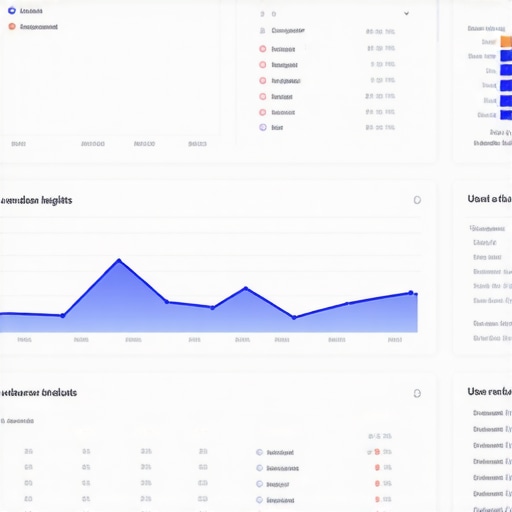Viewport: 512px width, 512px height.
Task: Click the topmost blue bar in the right bar chart
Action: point(506,56)
